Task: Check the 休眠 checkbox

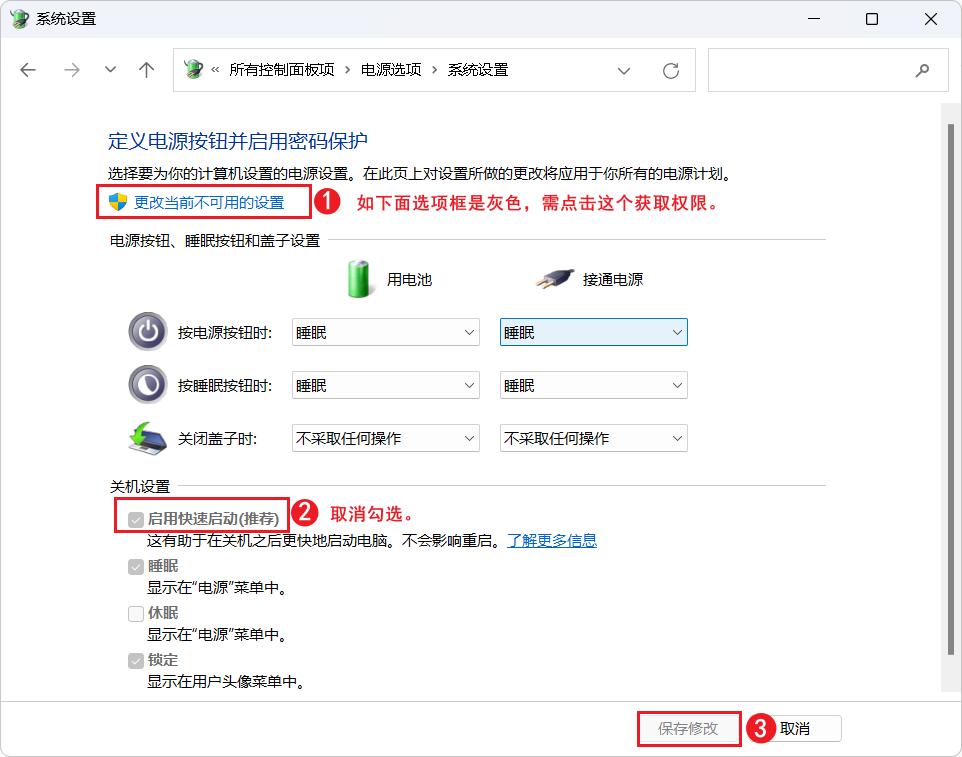Action: [135, 614]
